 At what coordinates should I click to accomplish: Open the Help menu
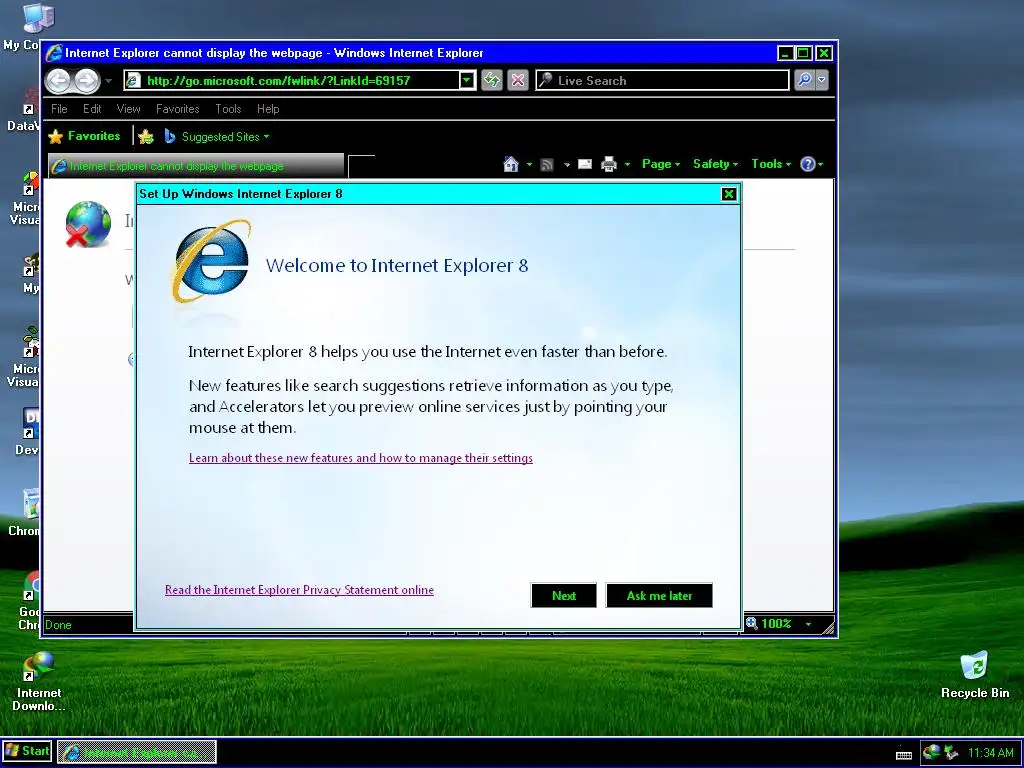[268, 109]
